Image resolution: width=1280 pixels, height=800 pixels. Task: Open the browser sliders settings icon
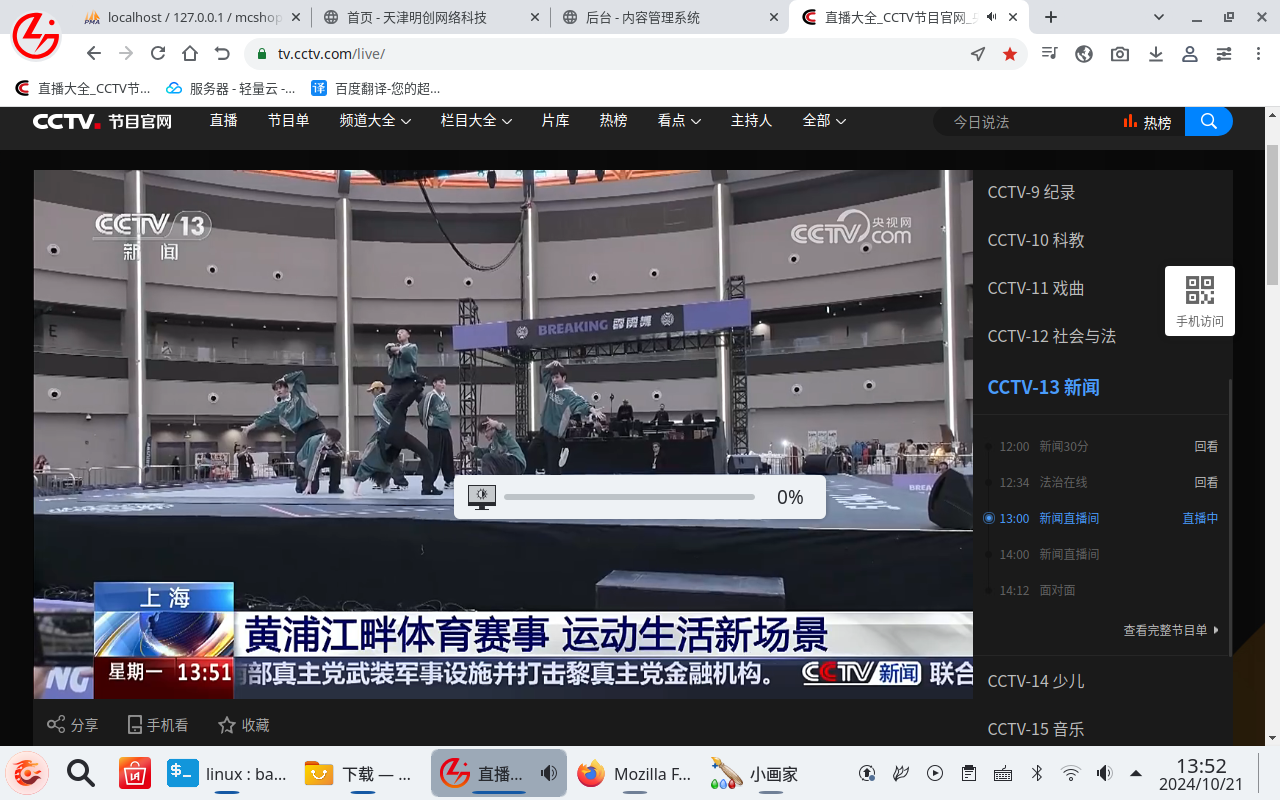click(1224, 54)
